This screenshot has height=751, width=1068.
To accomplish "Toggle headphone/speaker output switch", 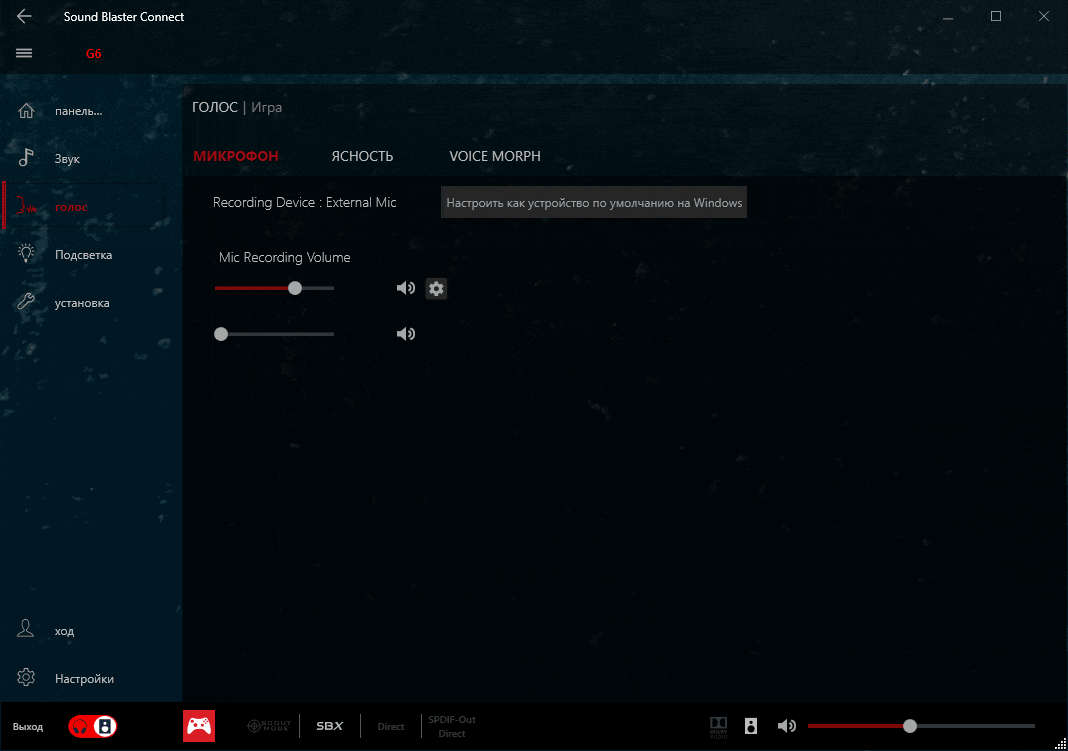I will (93, 727).
